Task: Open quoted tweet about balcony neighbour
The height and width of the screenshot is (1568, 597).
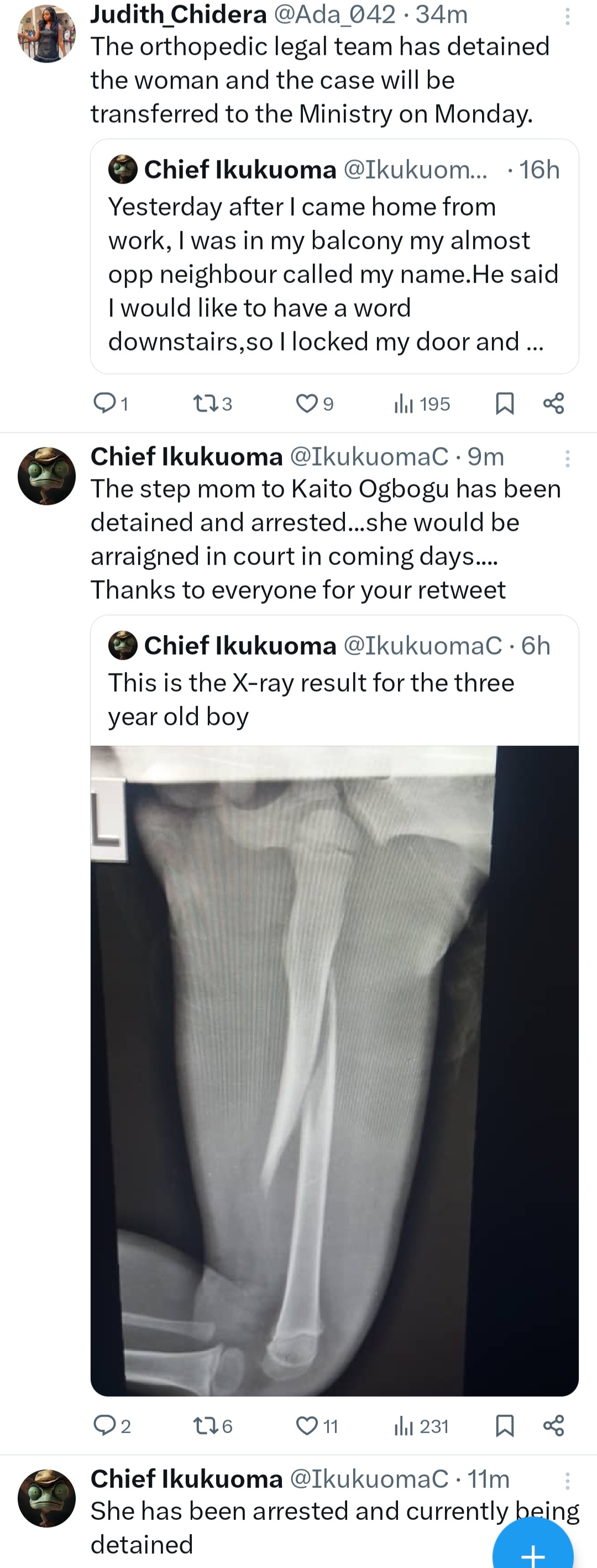Action: (x=334, y=256)
